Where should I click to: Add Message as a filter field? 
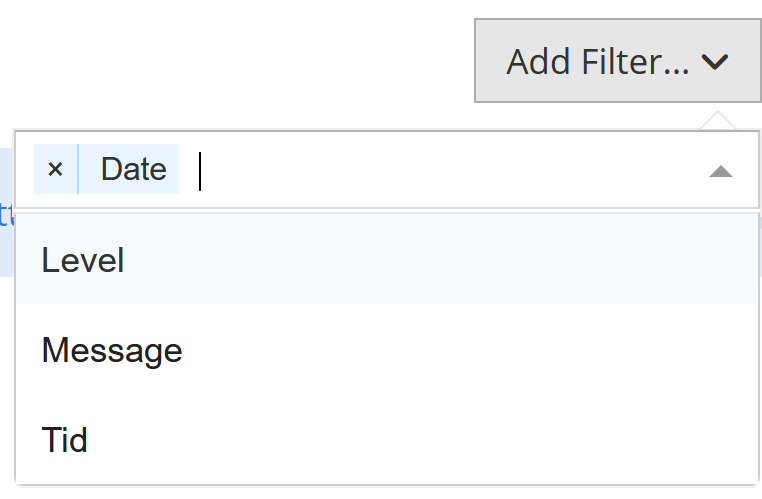(x=112, y=350)
